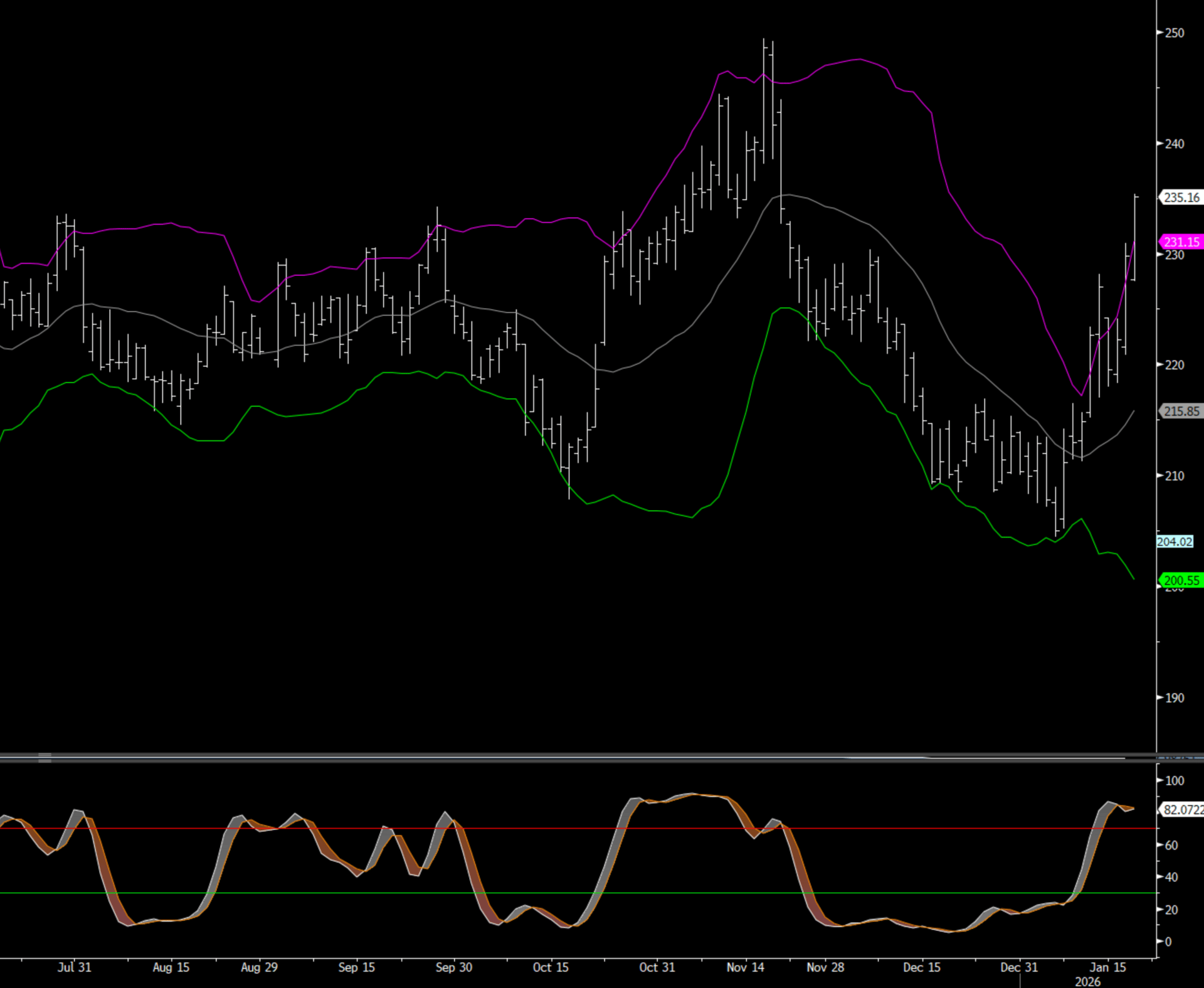
Task: Click the Dec 31 date label
Action: click(x=1019, y=967)
